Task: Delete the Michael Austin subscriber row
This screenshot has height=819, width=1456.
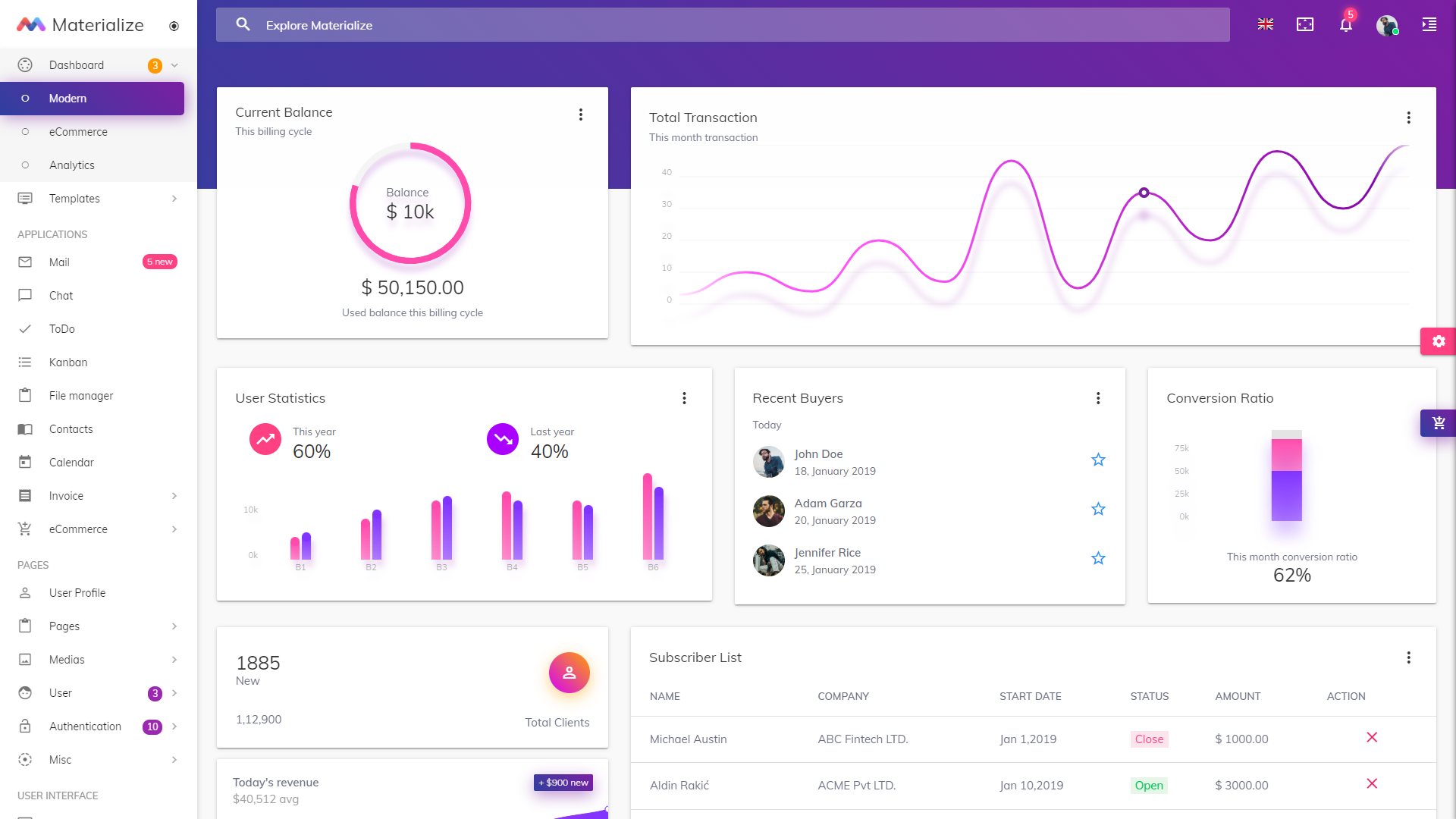Action: [x=1371, y=738]
